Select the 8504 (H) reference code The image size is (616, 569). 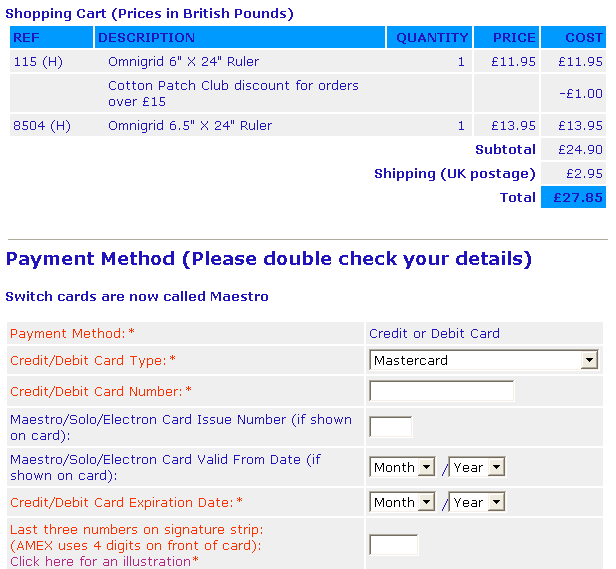(41, 125)
